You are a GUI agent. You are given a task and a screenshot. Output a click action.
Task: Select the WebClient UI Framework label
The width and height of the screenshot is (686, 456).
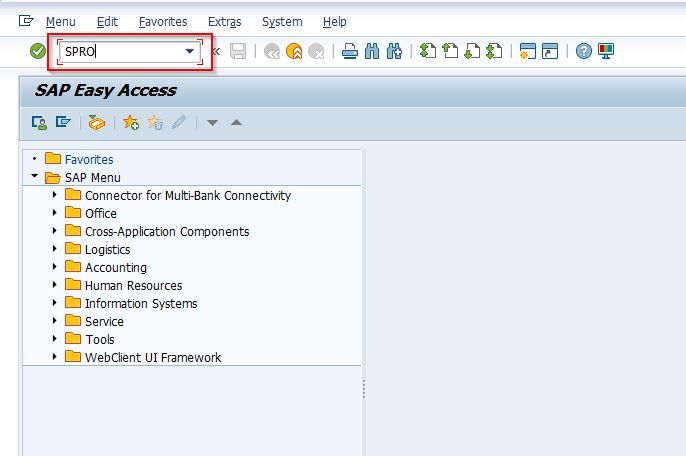point(153,357)
